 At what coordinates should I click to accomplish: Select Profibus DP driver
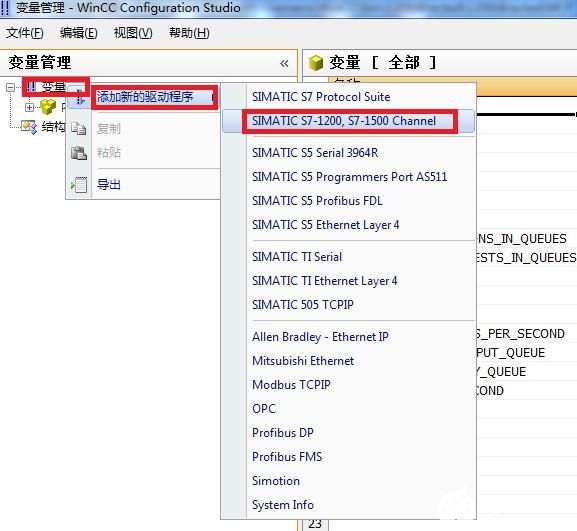pos(283,433)
